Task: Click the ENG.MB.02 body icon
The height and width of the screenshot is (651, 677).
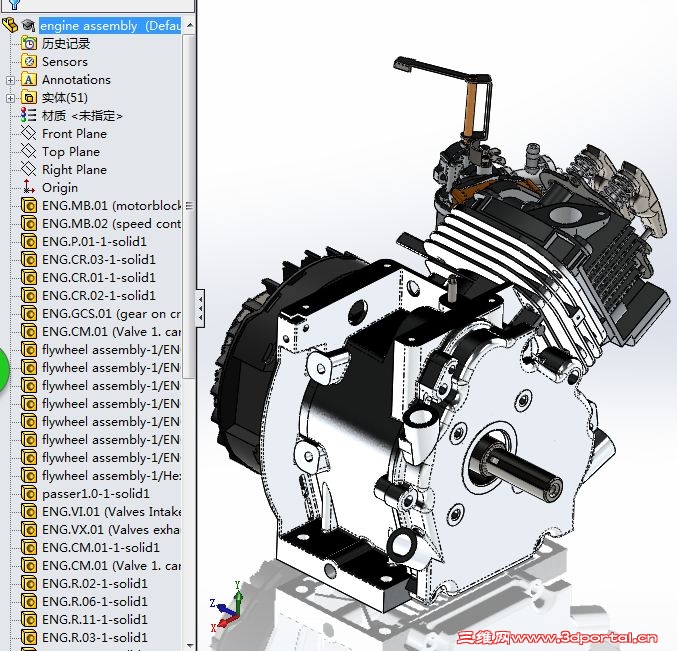Action: pyautogui.click(x=29, y=223)
